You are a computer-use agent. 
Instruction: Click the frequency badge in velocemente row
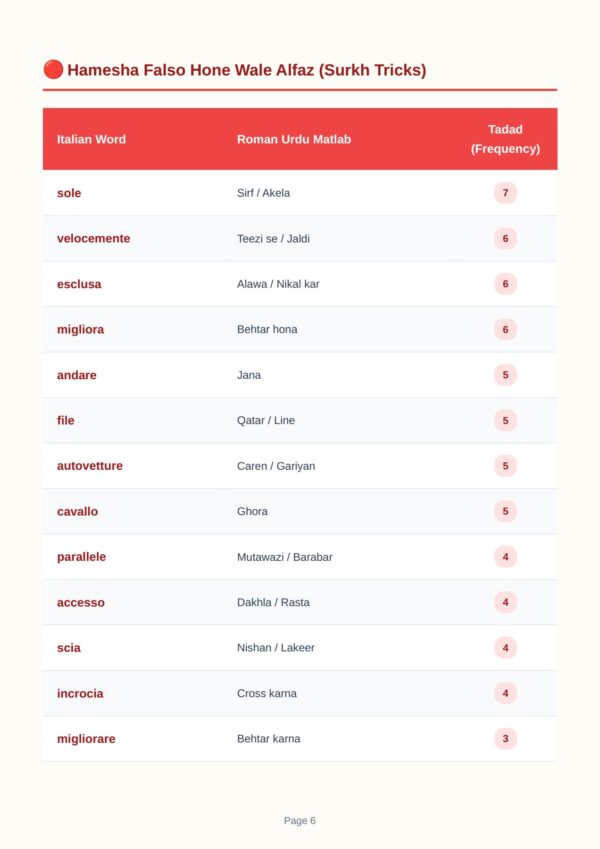[505, 238]
